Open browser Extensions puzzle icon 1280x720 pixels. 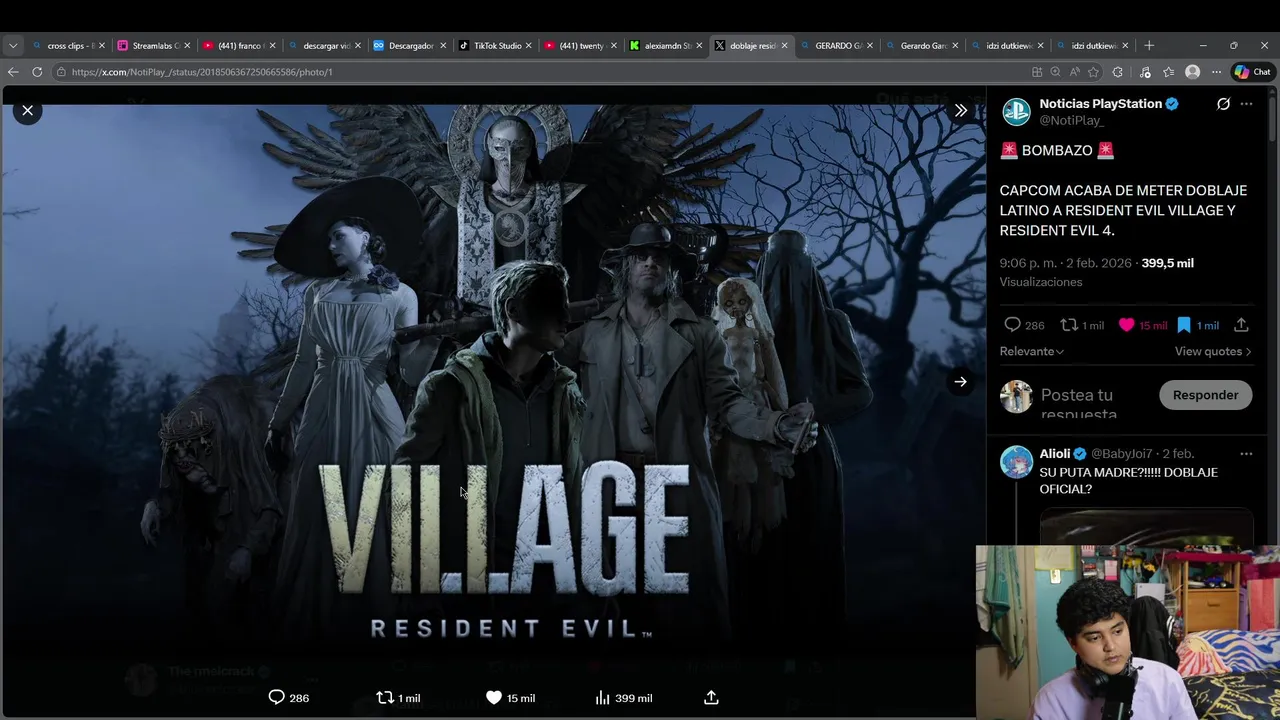coord(1118,72)
